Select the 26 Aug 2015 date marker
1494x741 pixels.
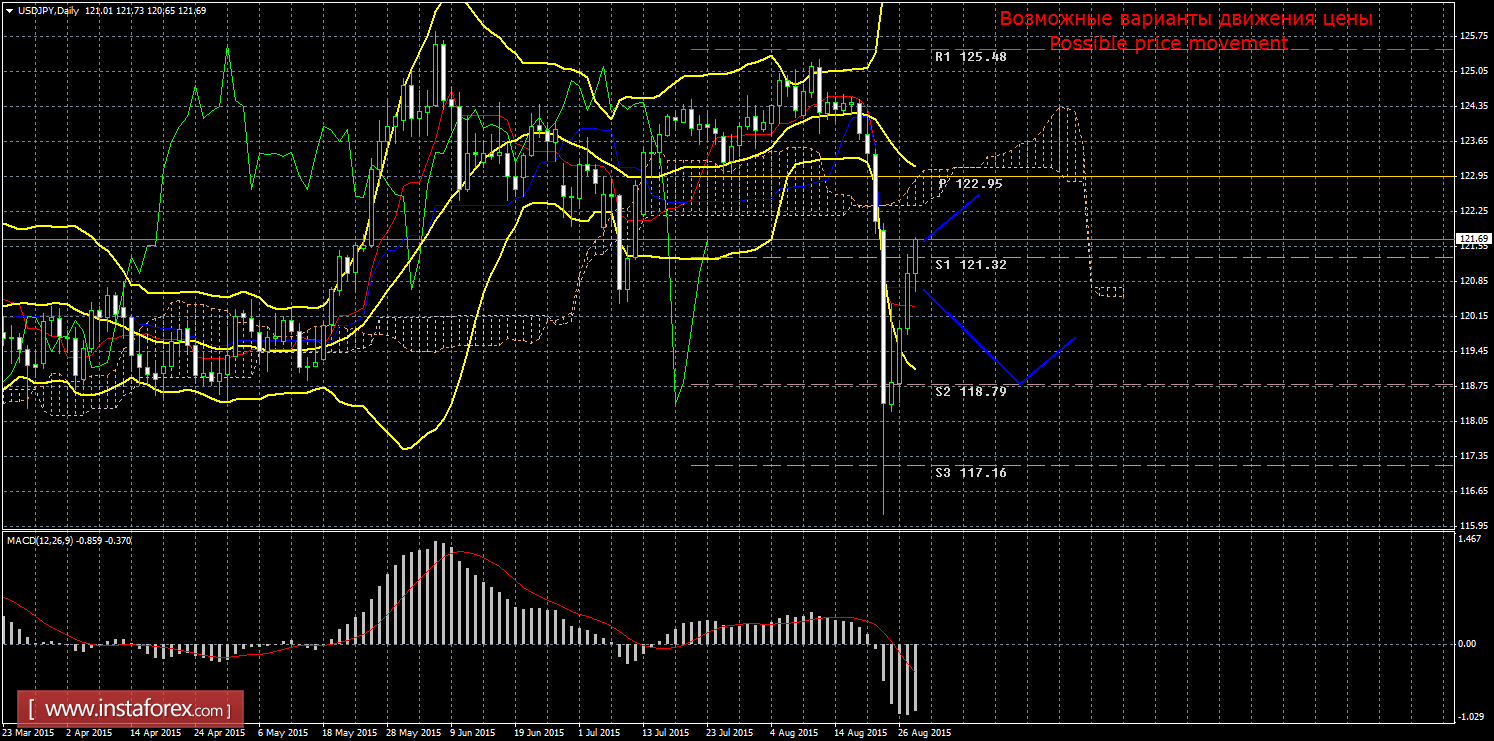click(x=924, y=732)
